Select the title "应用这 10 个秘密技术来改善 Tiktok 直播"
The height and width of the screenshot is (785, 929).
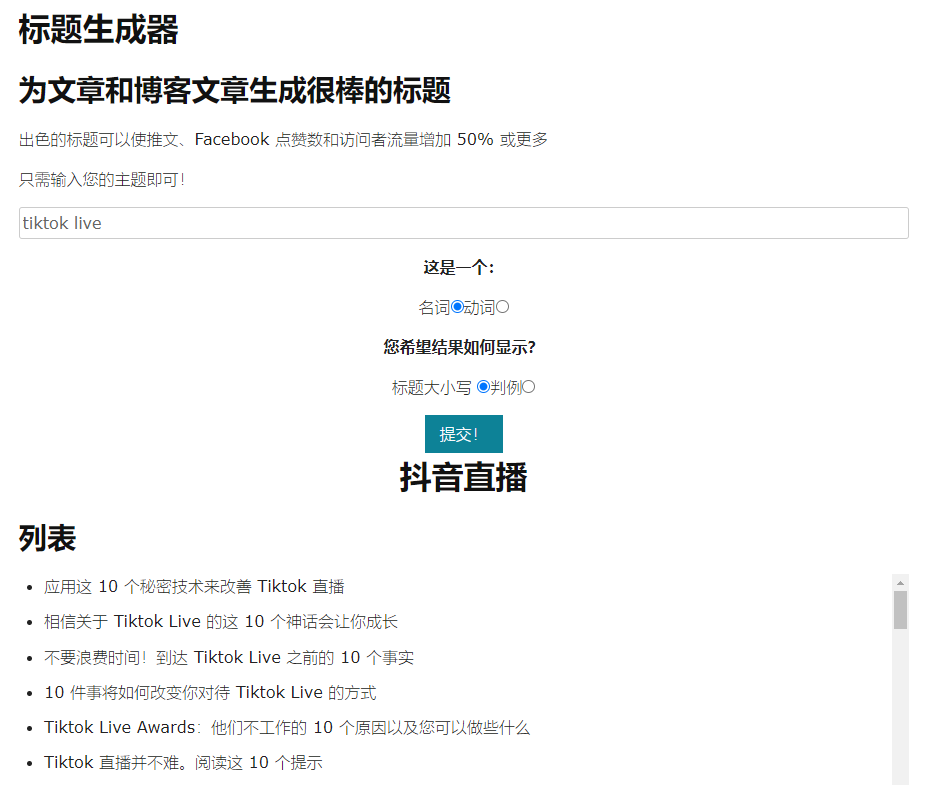(x=194, y=587)
